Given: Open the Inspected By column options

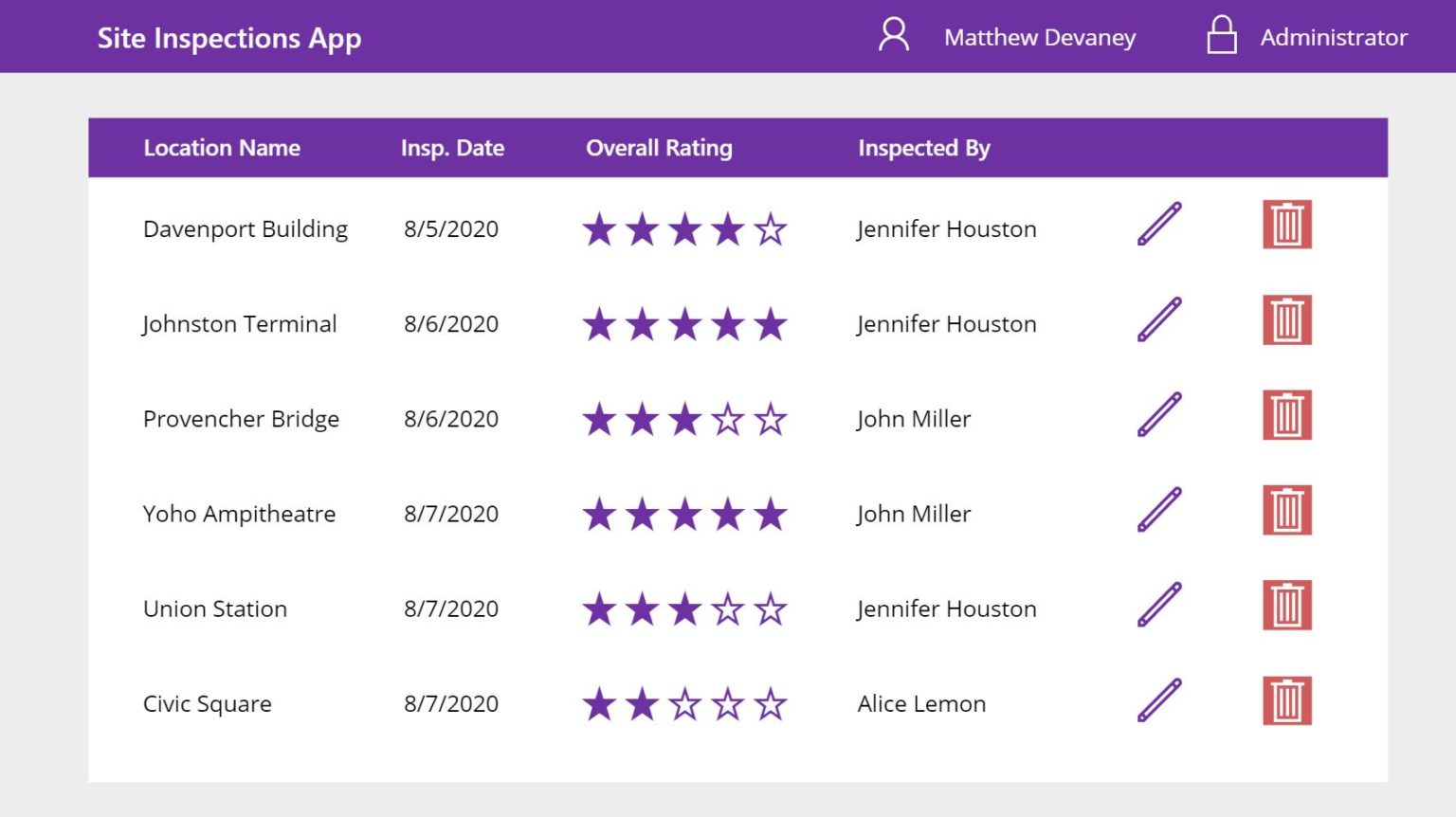Looking at the screenshot, I should 923,148.
